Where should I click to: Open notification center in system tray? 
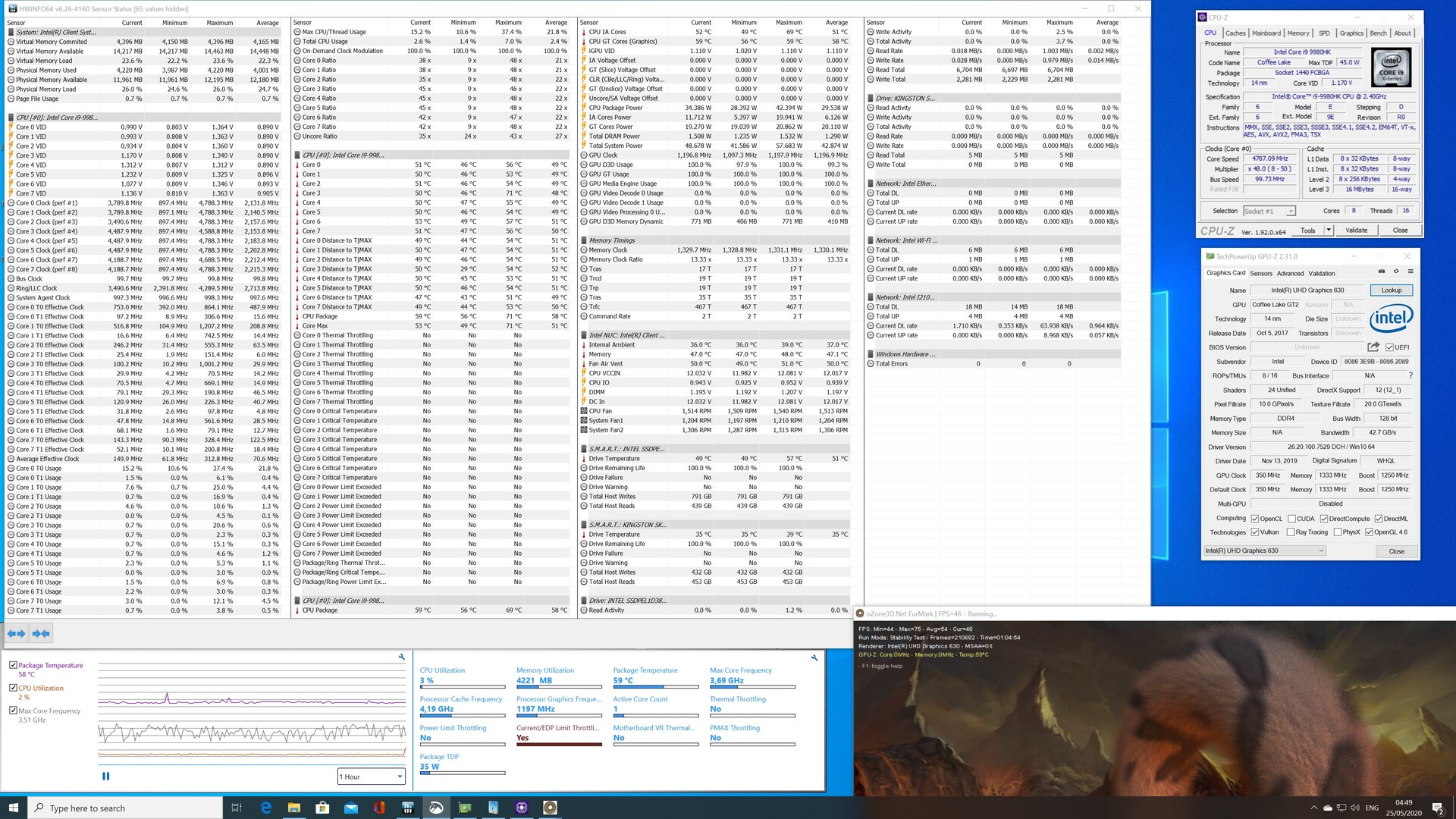click(x=1438, y=808)
